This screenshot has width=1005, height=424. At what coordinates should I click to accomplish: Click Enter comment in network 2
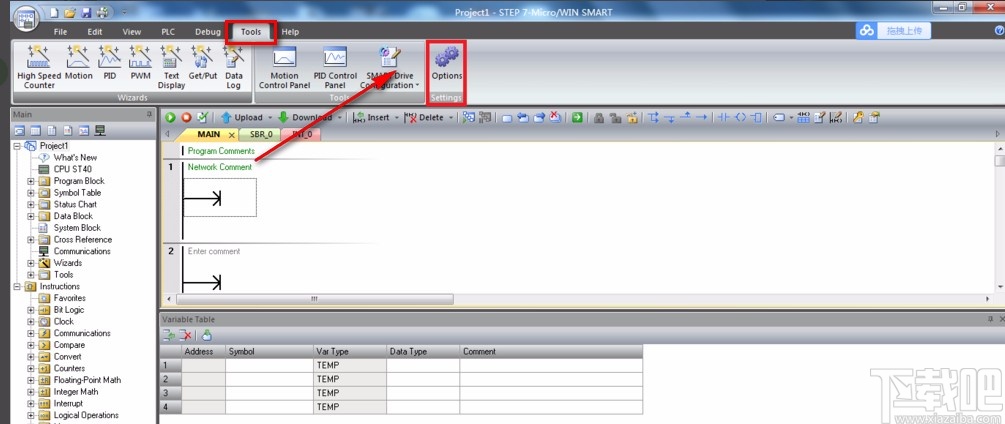214,252
